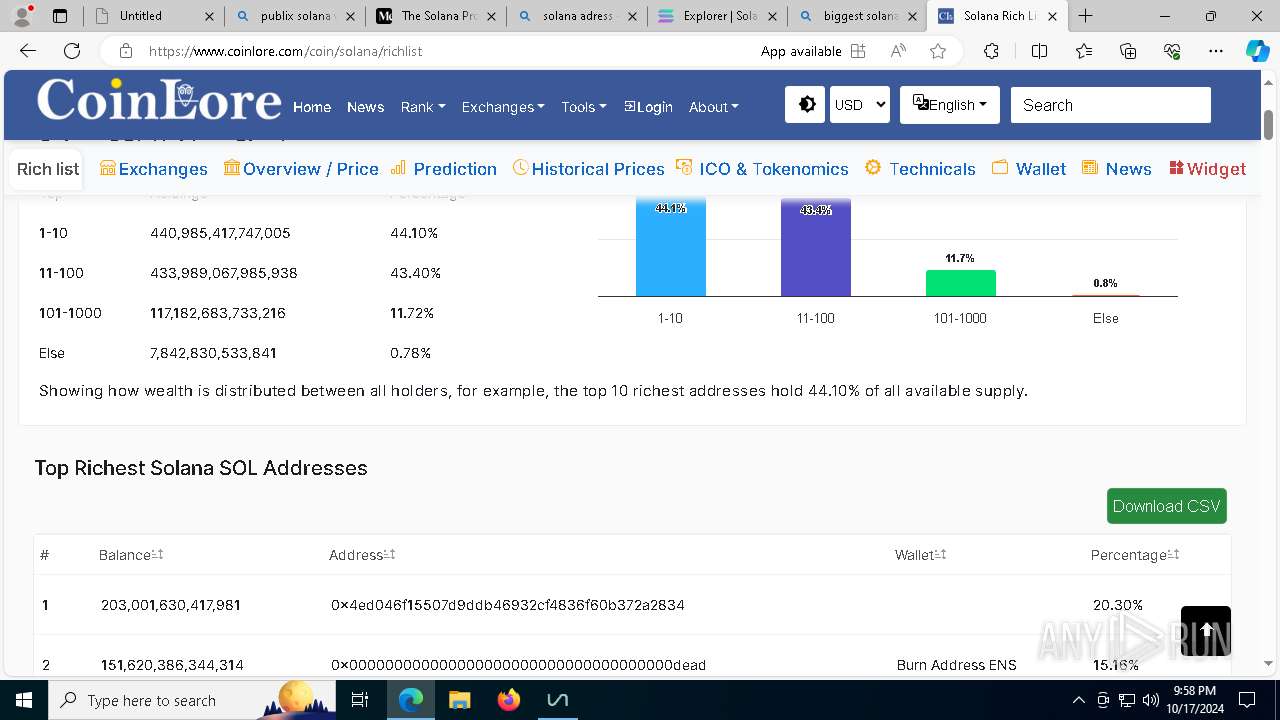
Task: Click the browser profile avatar
Action: (x=22, y=16)
